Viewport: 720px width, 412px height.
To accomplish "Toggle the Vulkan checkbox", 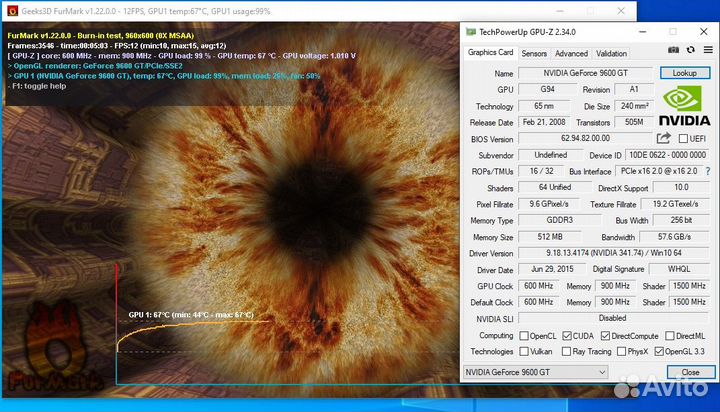I will (x=524, y=351).
